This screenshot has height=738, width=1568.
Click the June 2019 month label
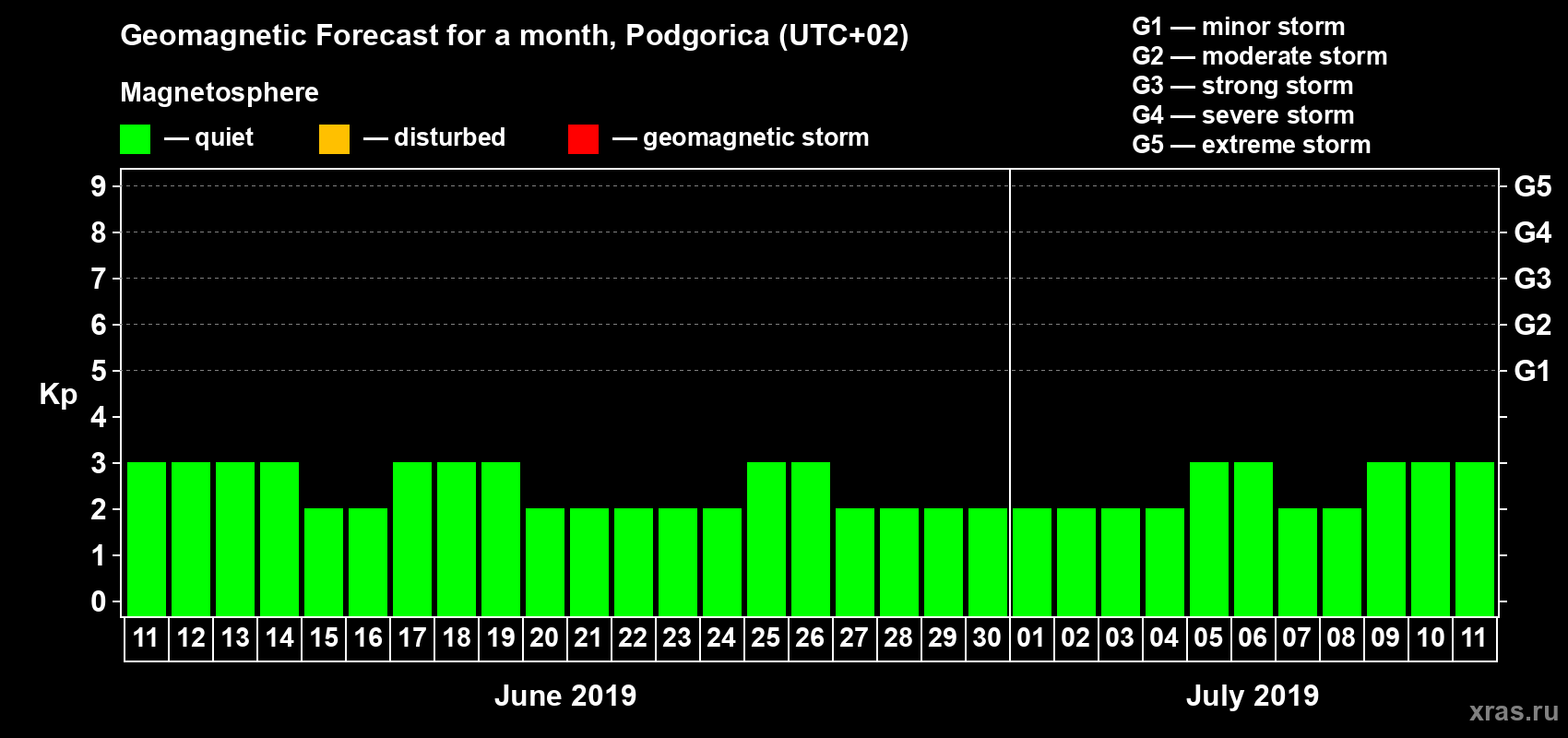click(565, 696)
